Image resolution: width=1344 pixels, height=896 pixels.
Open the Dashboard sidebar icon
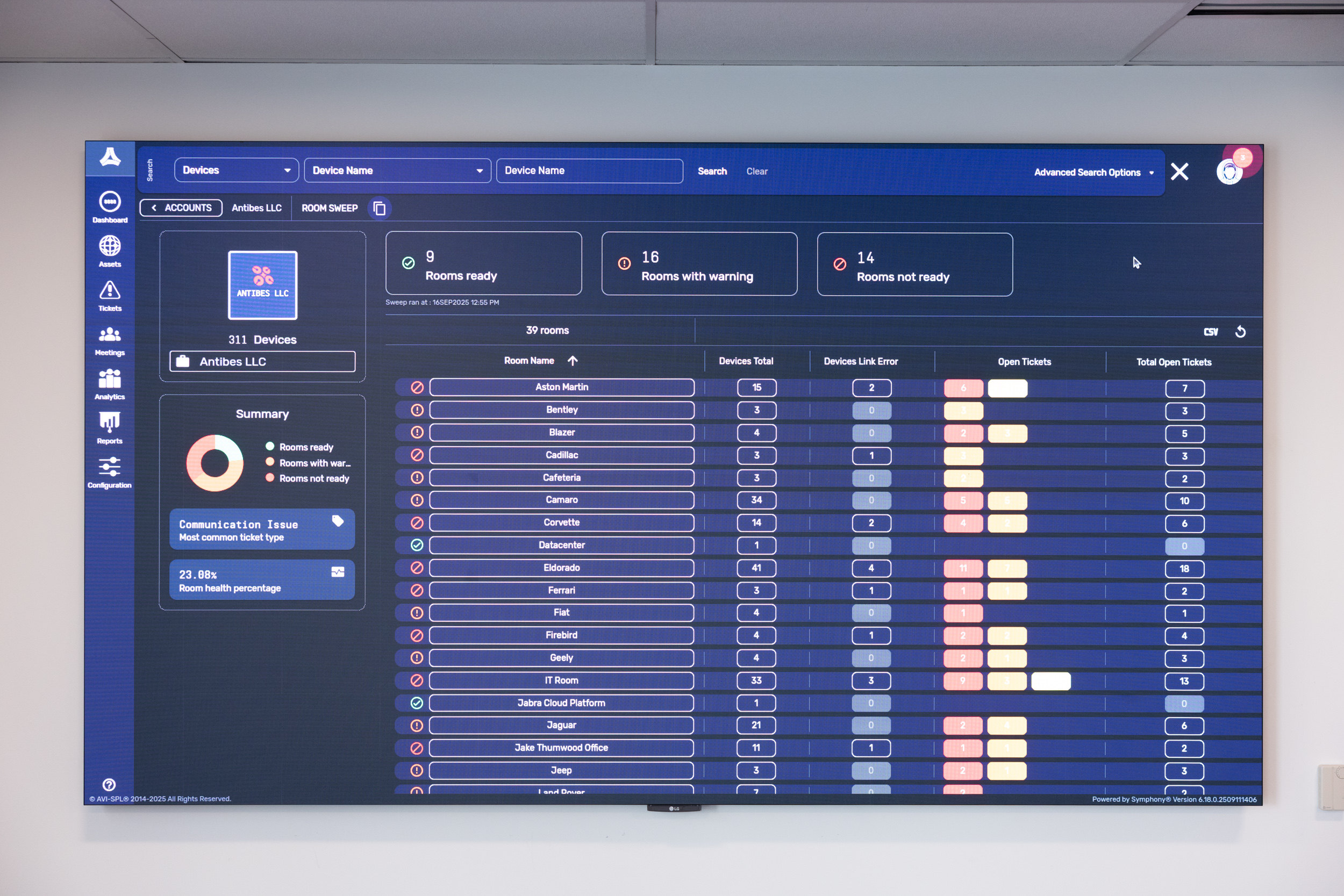click(x=110, y=202)
